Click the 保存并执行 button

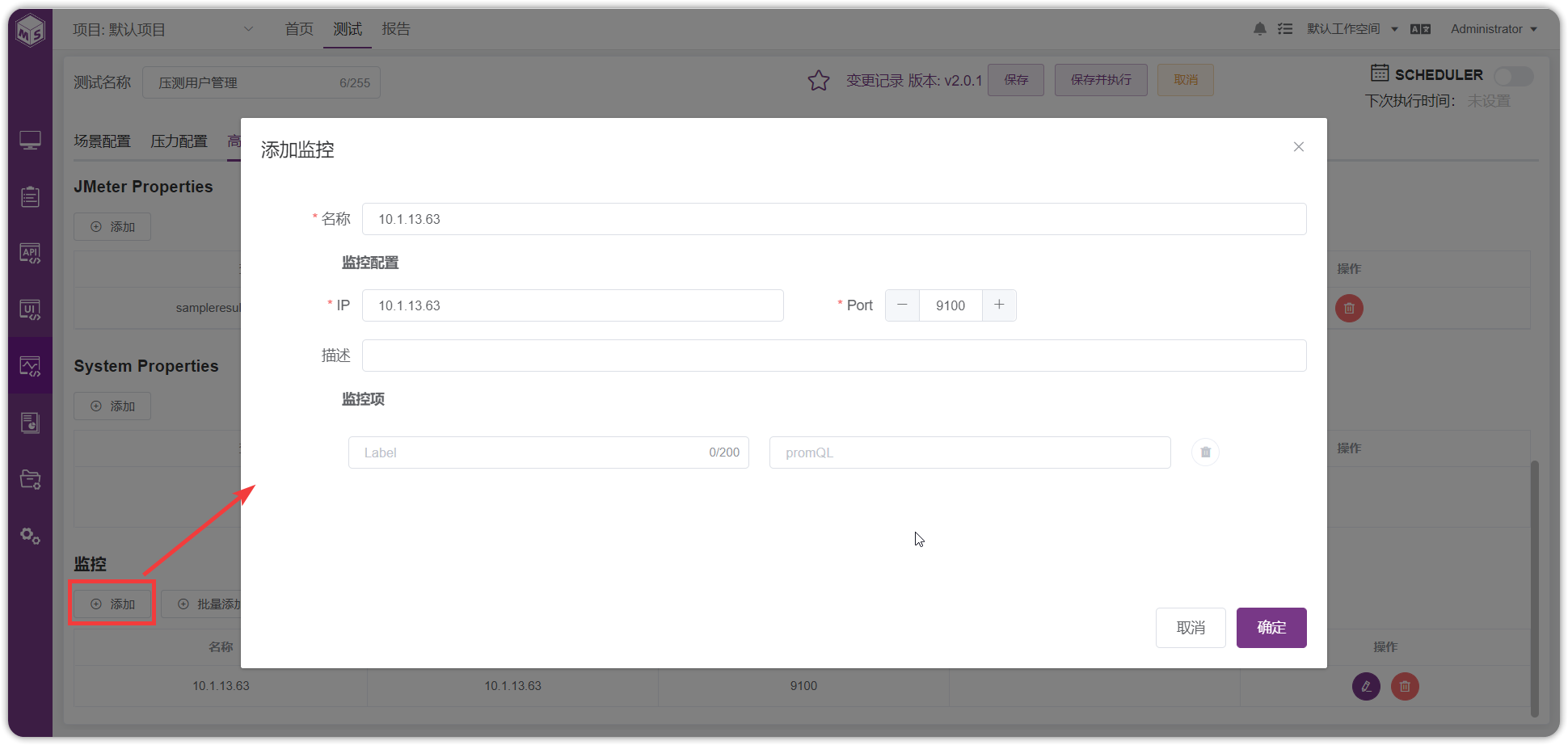pyautogui.click(x=1101, y=80)
